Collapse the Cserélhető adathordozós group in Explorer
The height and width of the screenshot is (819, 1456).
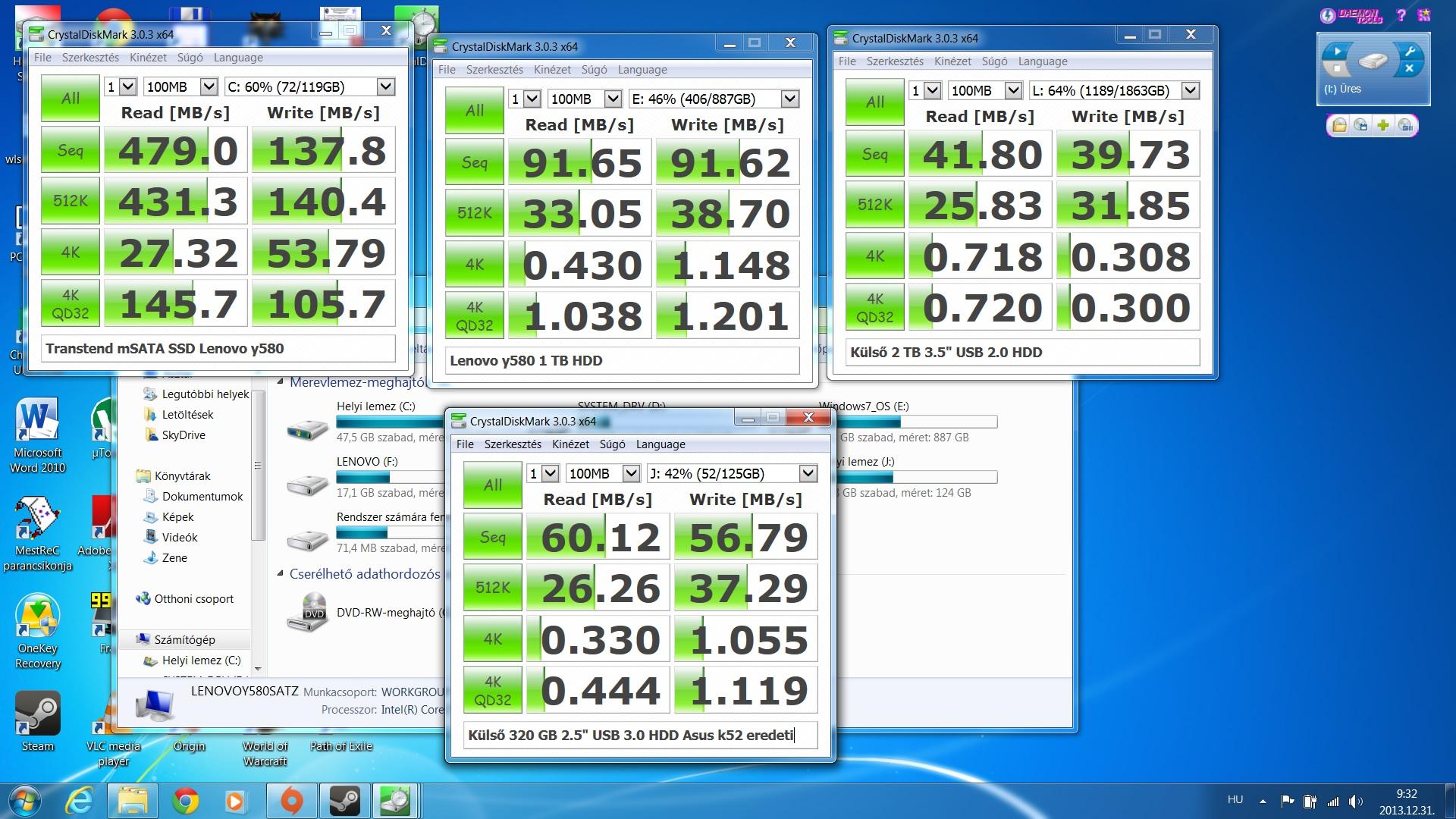(x=281, y=574)
